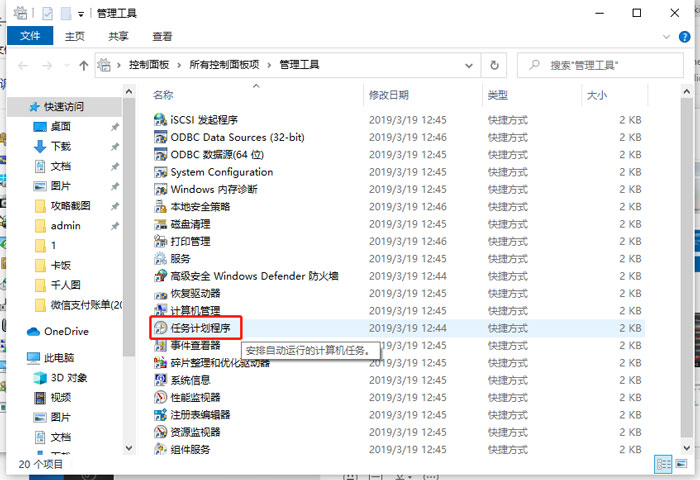Open the 查看 ribbon tab
Image resolution: width=700 pixels, height=480 pixels.
(161, 36)
